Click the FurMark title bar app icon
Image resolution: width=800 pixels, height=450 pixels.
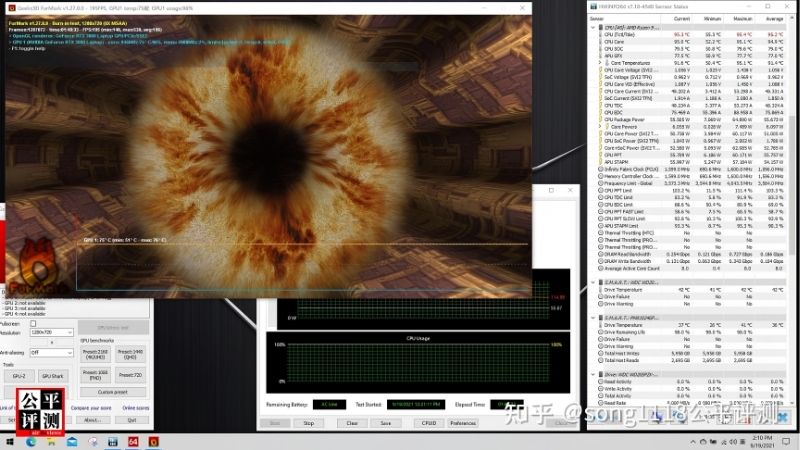coord(11,8)
